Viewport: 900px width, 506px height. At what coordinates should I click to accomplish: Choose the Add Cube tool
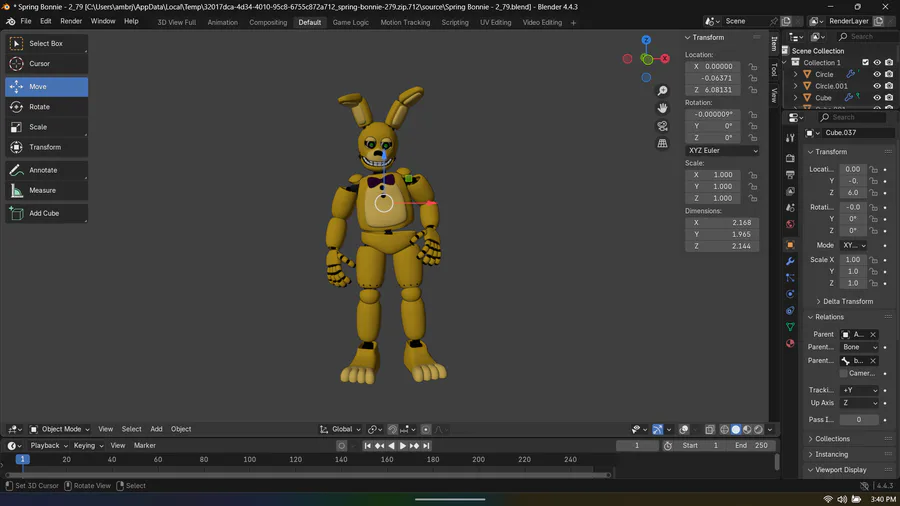[46, 213]
